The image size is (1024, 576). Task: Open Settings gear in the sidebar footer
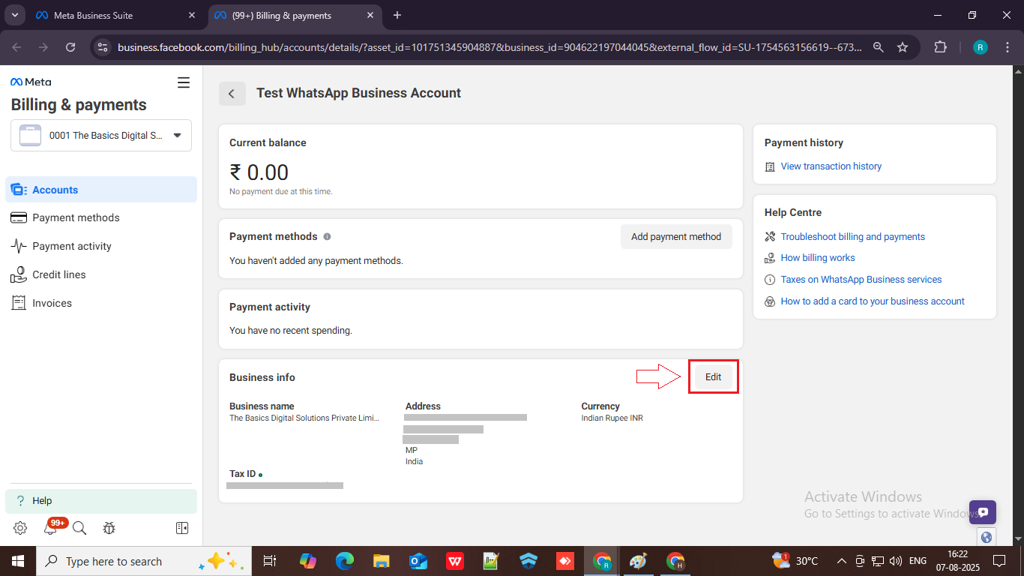pos(20,528)
